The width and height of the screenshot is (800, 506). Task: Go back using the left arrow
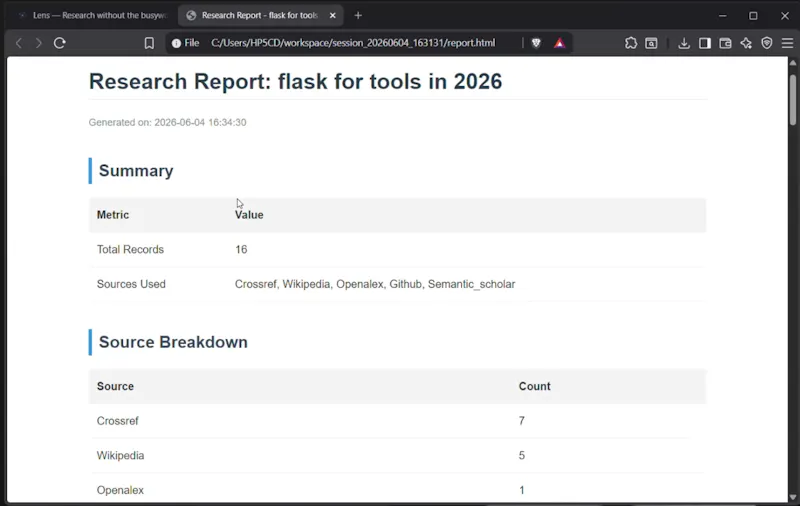[x=19, y=43]
